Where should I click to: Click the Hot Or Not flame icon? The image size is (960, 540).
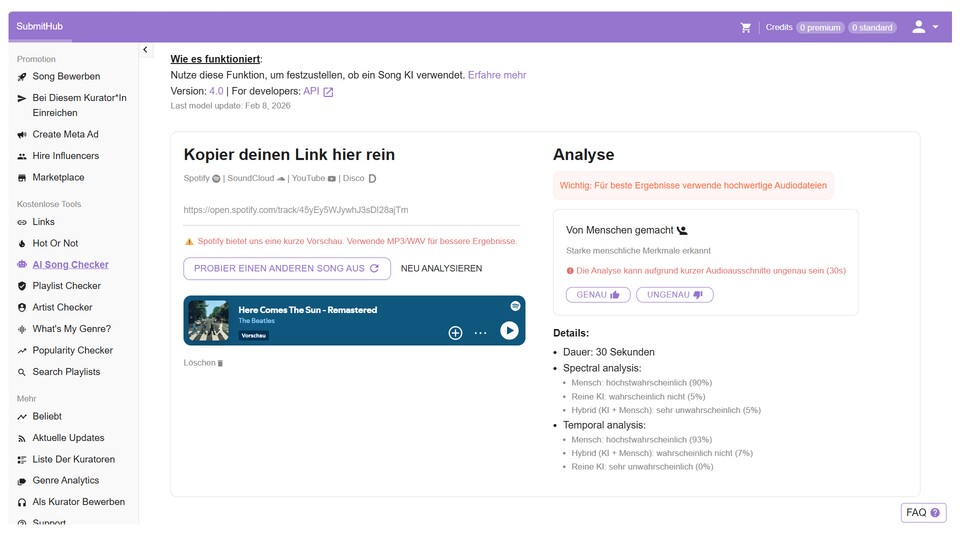point(22,244)
